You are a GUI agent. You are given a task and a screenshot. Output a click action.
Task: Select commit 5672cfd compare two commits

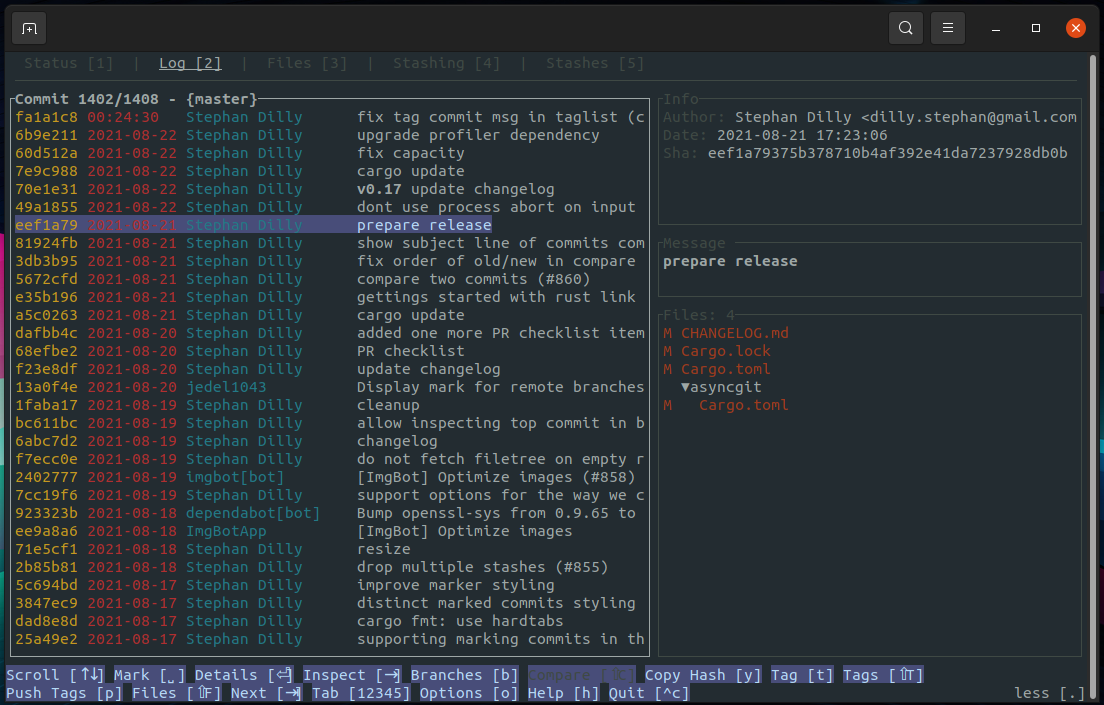[330, 279]
